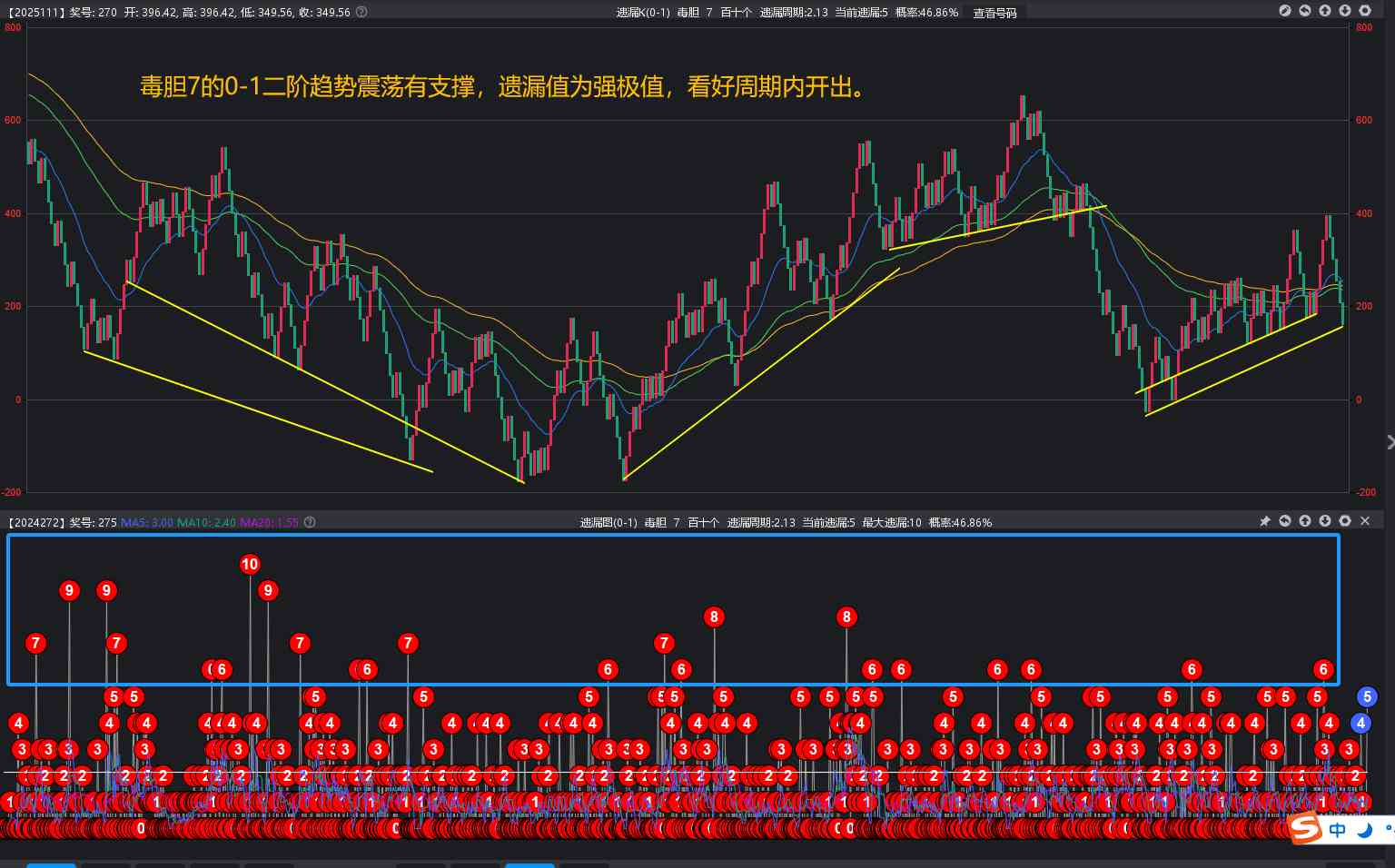Pin the lower 遗漏图 panel
Image resolution: width=1395 pixels, height=868 pixels.
[x=1264, y=521]
